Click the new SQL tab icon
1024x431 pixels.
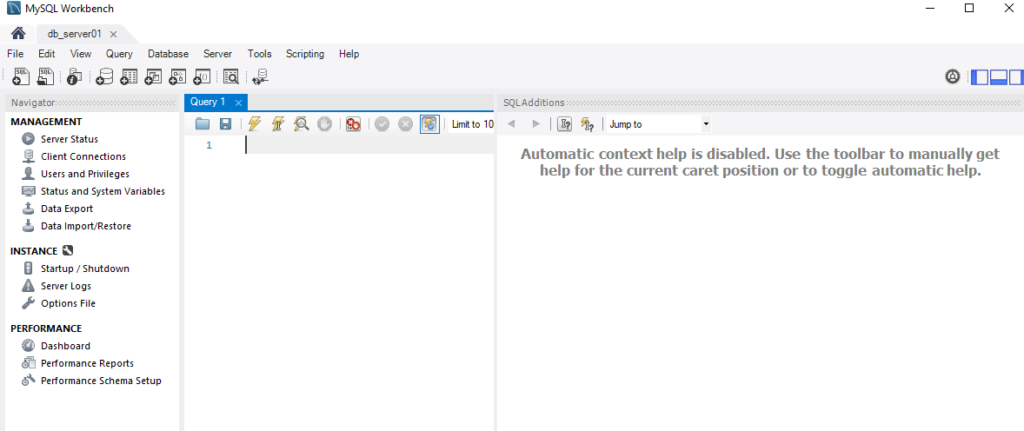21,76
